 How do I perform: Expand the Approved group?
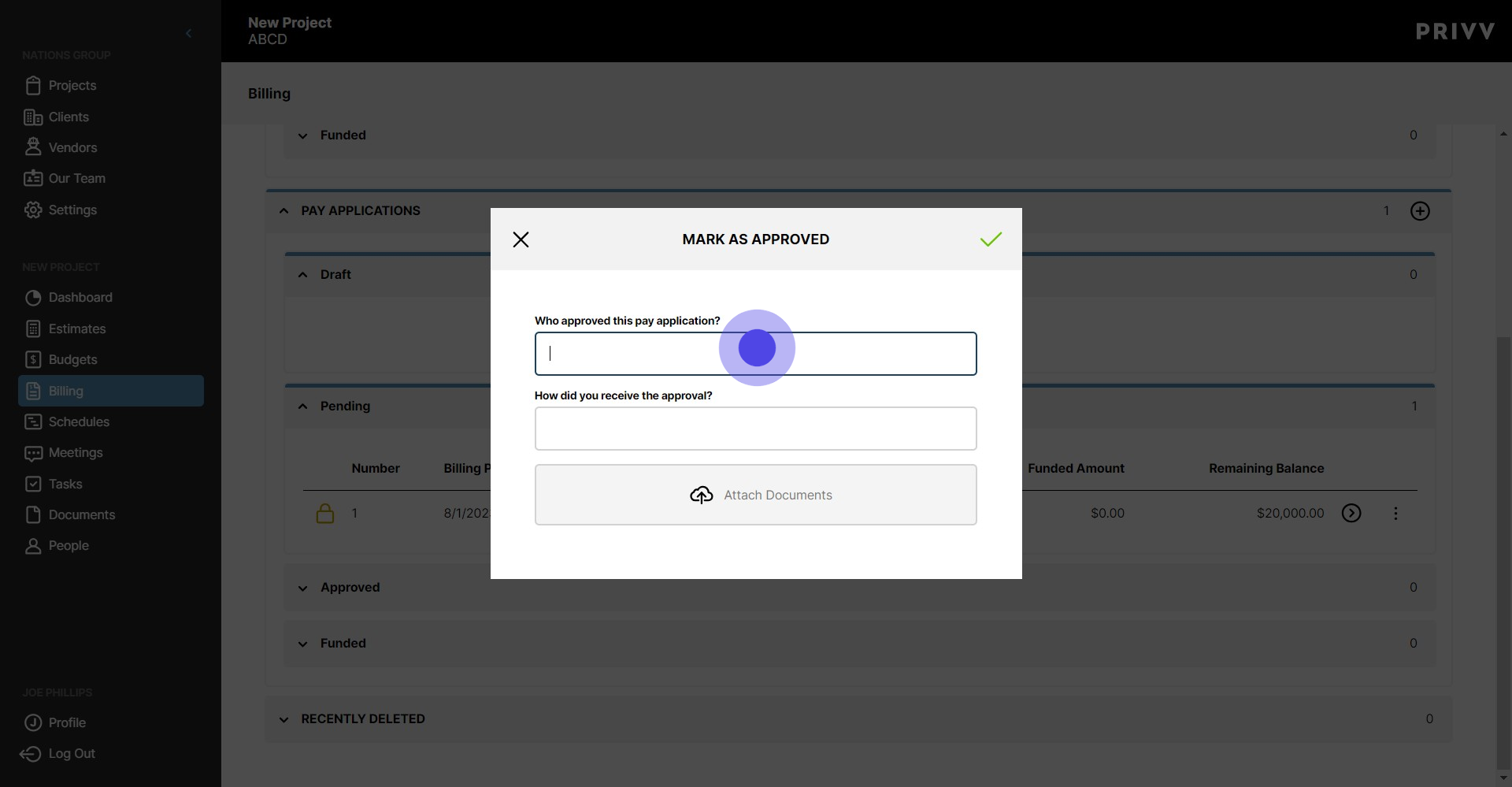[303, 588]
